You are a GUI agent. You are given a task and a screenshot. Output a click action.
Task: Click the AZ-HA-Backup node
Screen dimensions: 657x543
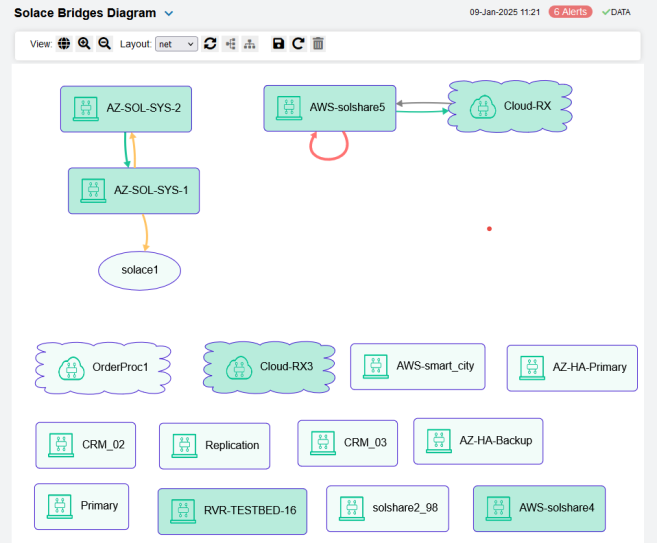point(478,440)
